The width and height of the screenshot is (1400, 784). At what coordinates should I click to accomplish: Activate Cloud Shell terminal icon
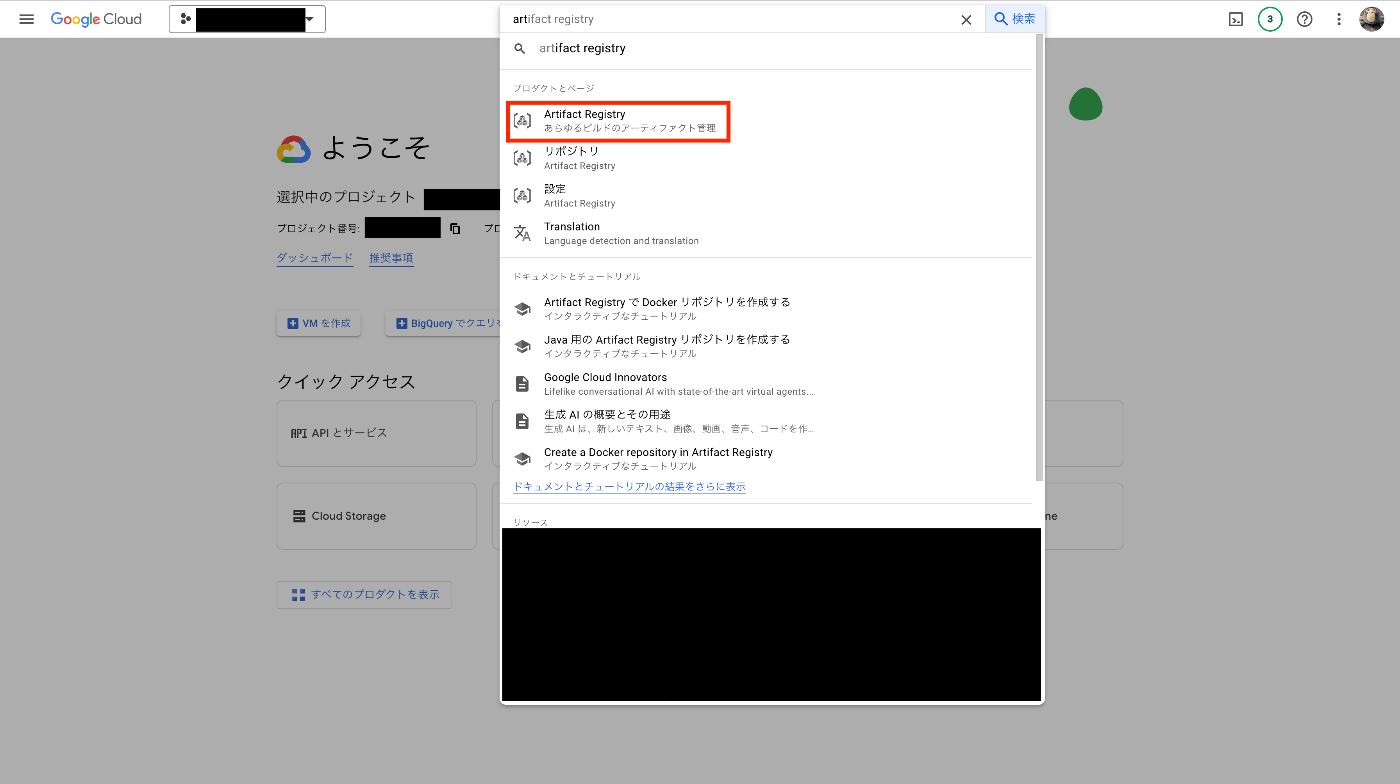pyautogui.click(x=1236, y=19)
